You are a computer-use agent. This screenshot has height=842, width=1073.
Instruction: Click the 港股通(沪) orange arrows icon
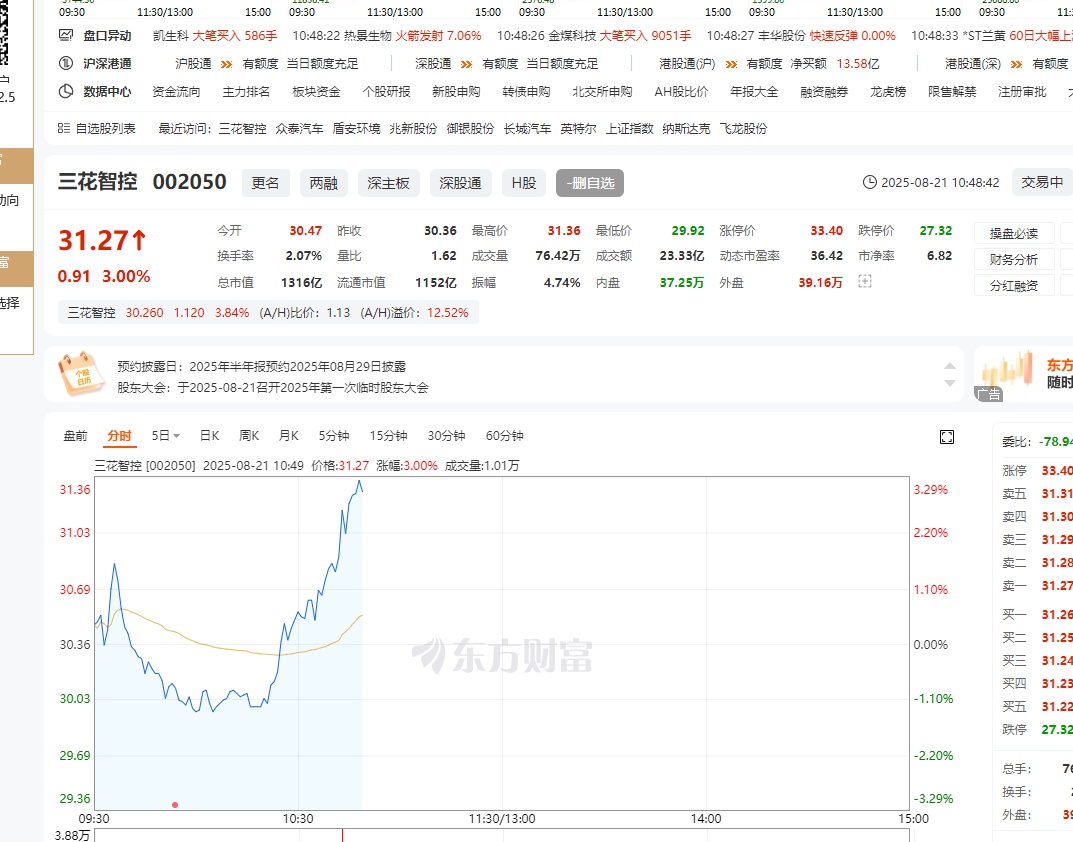[x=732, y=64]
